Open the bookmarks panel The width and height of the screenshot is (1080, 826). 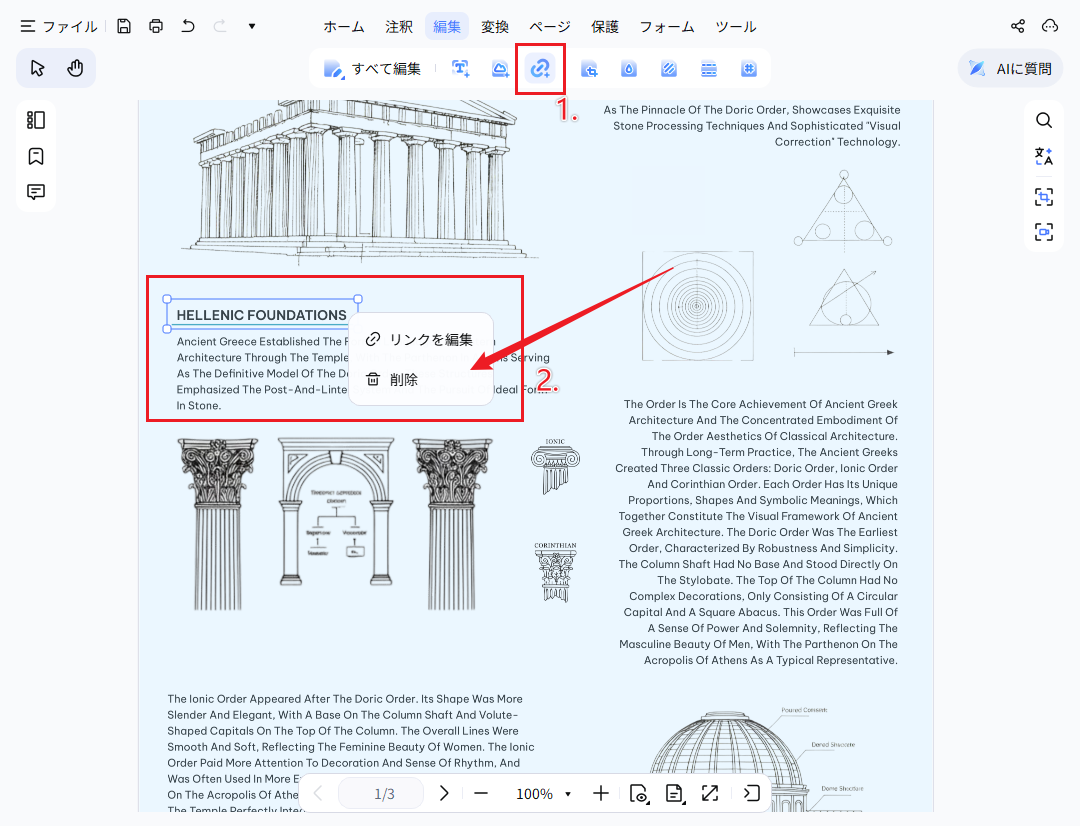36,156
